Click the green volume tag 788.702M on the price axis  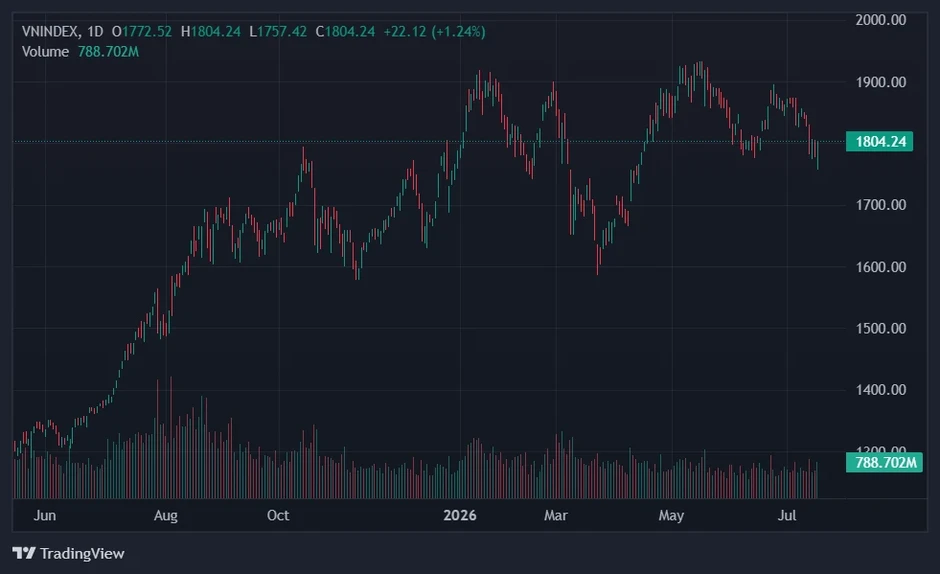tap(884, 462)
